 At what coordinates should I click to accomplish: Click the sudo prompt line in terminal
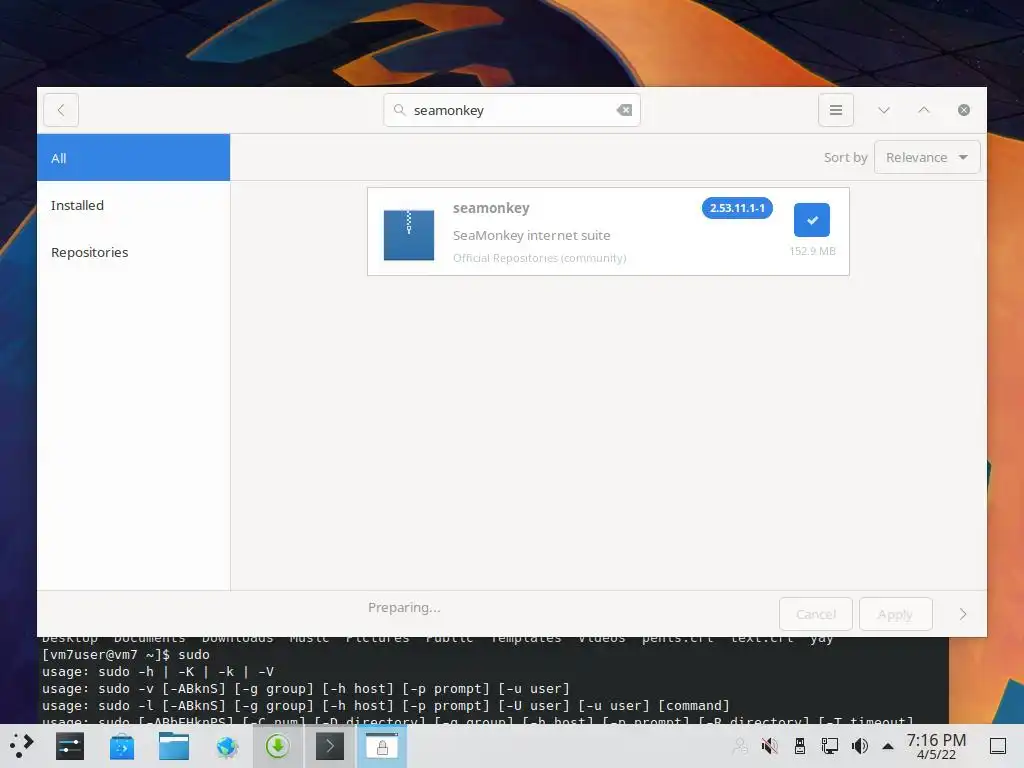point(125,654)
